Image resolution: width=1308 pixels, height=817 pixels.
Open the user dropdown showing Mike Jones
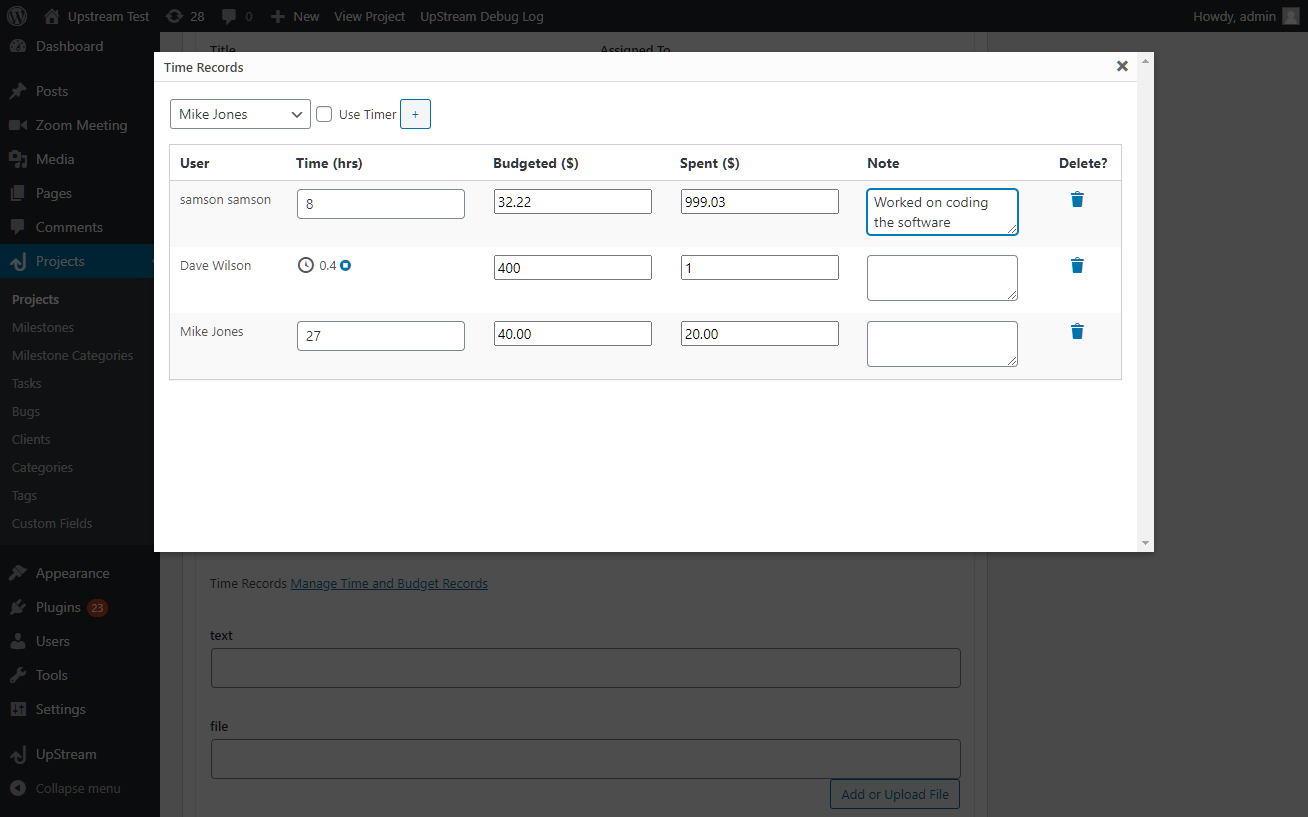pyautogui.click(x=240, y=114)
